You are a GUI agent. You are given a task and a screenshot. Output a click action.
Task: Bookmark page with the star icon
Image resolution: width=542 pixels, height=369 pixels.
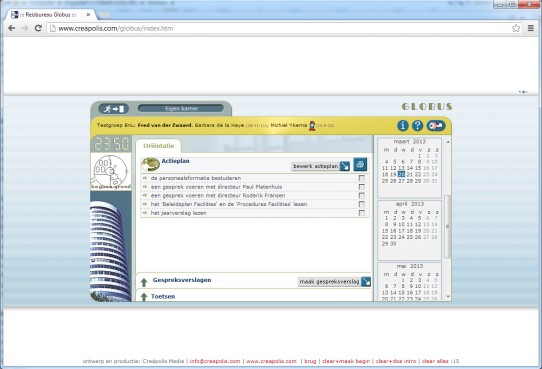pos(516,28)
